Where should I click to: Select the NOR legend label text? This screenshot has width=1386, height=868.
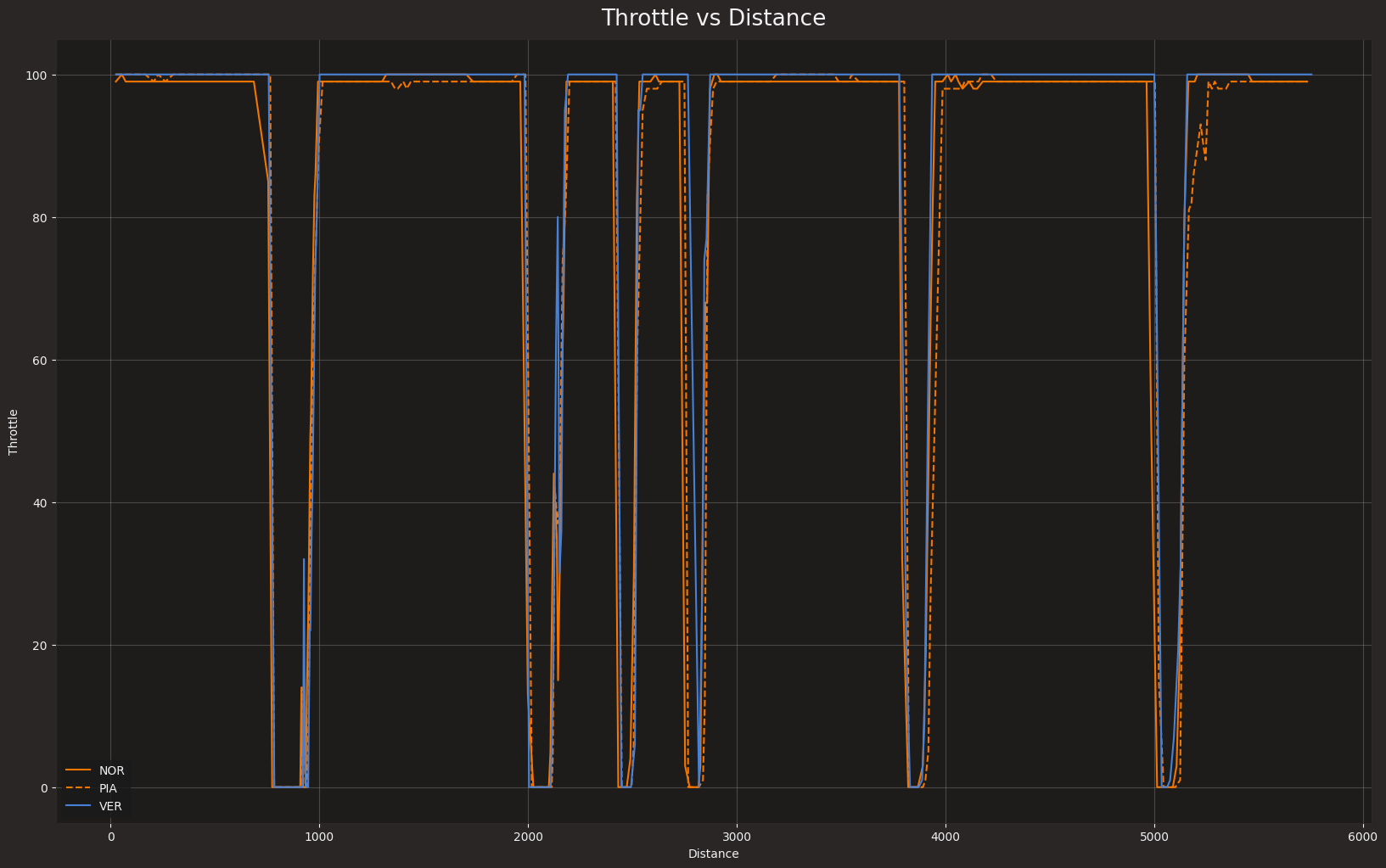[x=111, y=770]
